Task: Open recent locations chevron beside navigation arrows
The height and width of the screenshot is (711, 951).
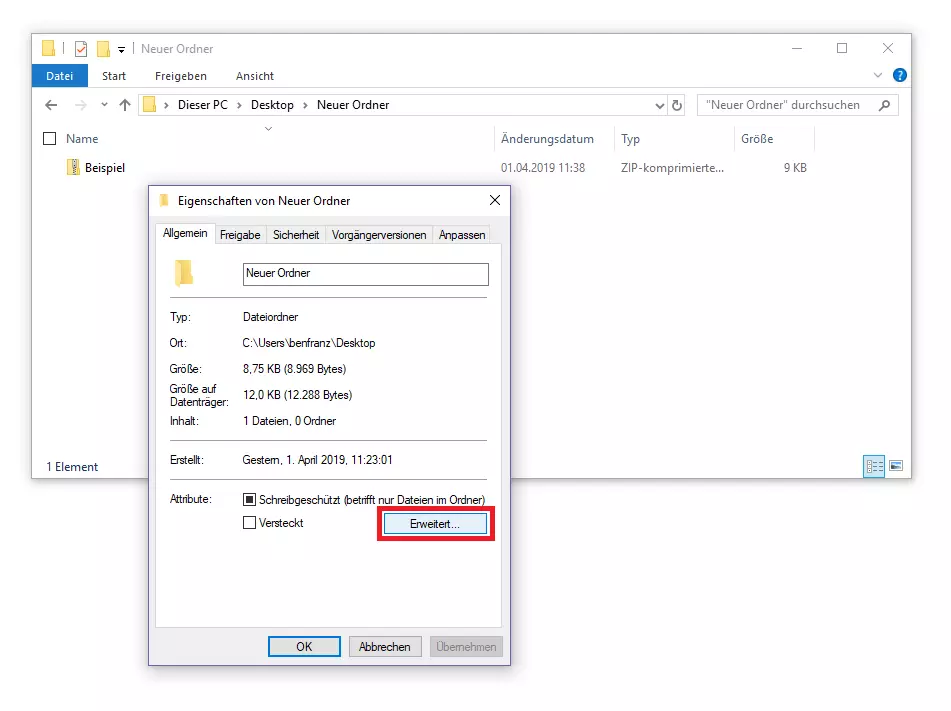Action: [104, 105]
